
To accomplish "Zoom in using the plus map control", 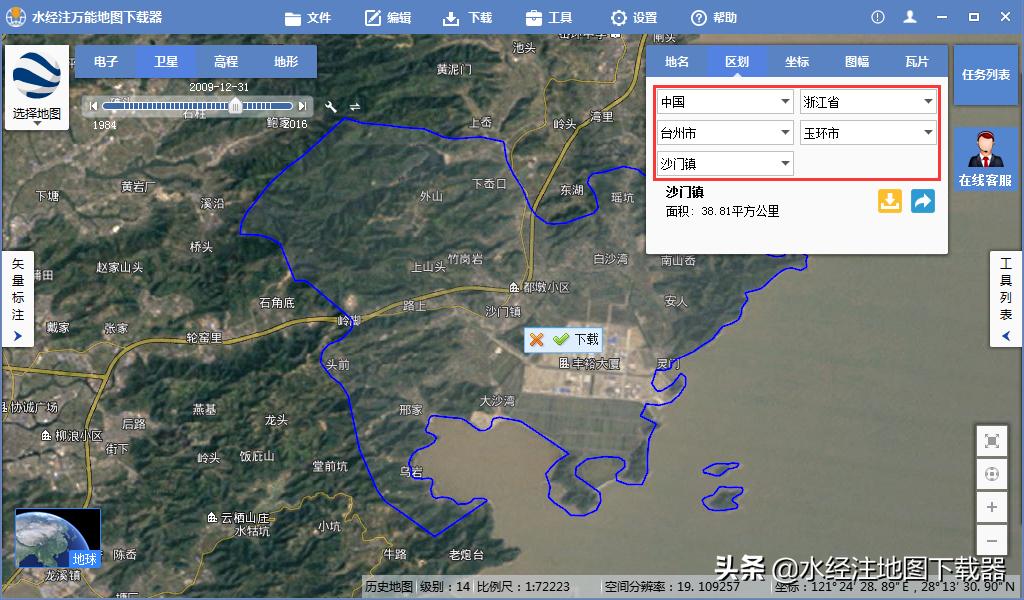I will pos(991,507).
